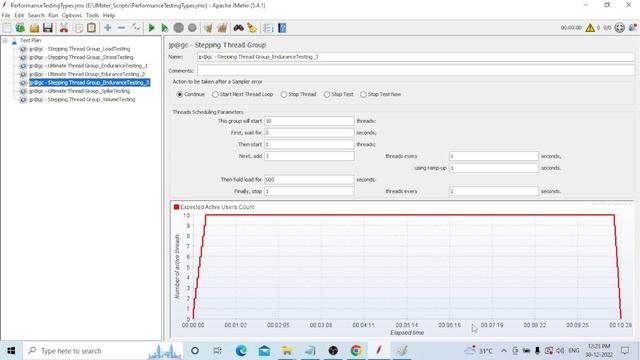The height and width of the screenshot is (360, 640).
Task: Open the Run menu
Action: tap(53, 16)
